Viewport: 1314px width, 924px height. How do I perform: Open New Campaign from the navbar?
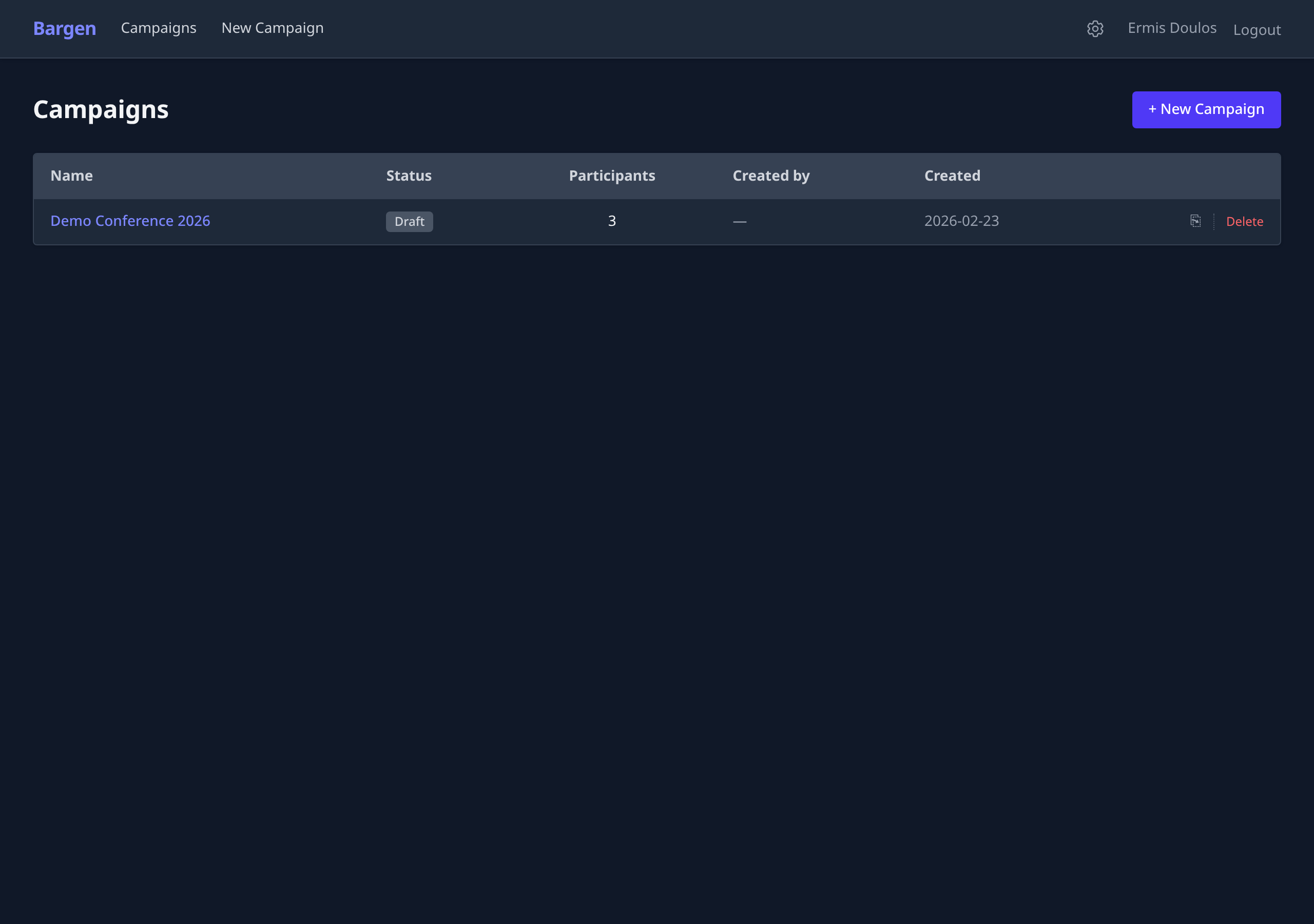pos(273,28)
